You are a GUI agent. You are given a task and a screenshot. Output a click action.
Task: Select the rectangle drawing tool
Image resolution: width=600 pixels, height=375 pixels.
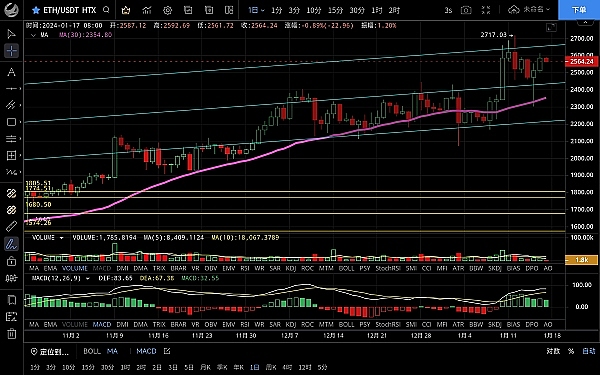pyautogui.click(x=11, y=122)
